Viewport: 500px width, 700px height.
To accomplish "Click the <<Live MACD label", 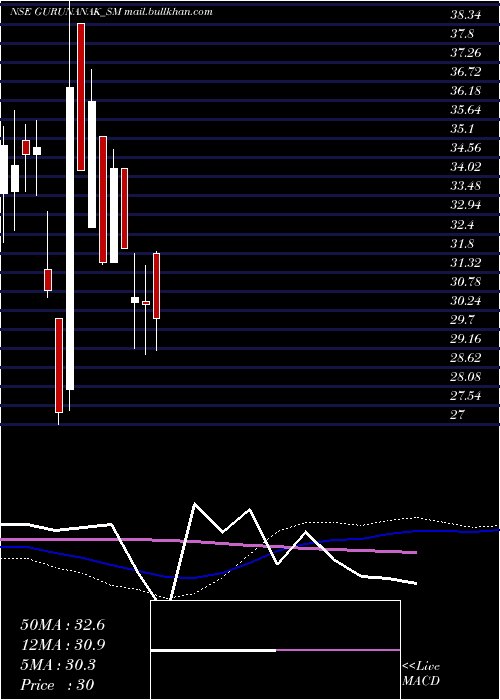I will point(421,674).
